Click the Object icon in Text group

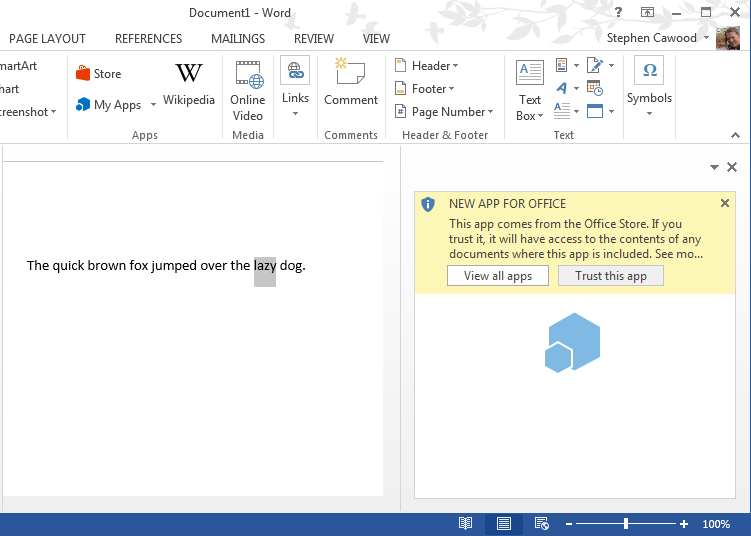pos(595,111)
